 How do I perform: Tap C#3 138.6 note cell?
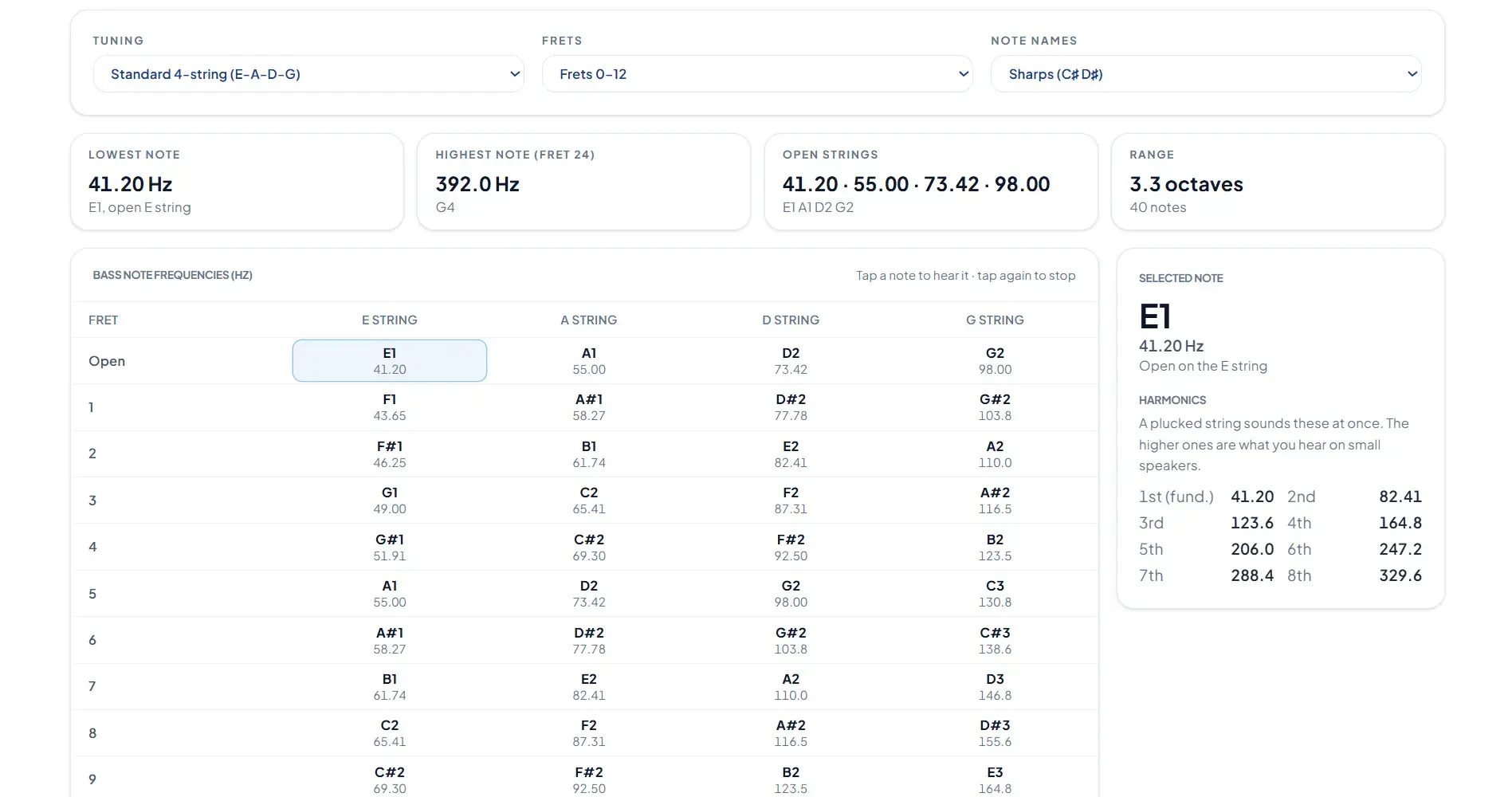[995, 641]
